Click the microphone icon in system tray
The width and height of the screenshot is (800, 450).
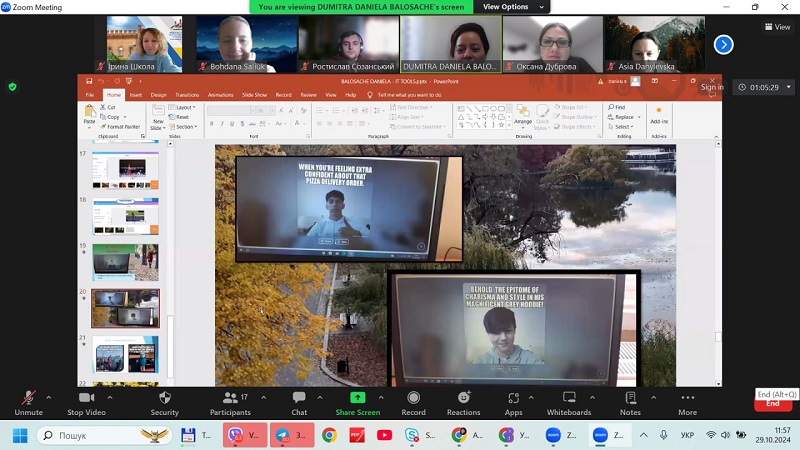[x=663, y=435]
